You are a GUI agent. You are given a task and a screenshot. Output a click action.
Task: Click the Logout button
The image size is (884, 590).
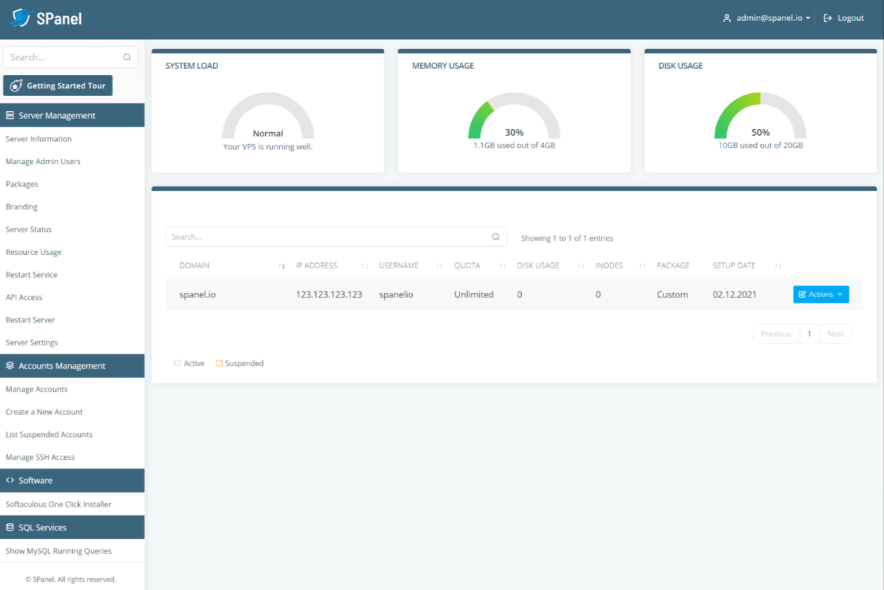843,17
